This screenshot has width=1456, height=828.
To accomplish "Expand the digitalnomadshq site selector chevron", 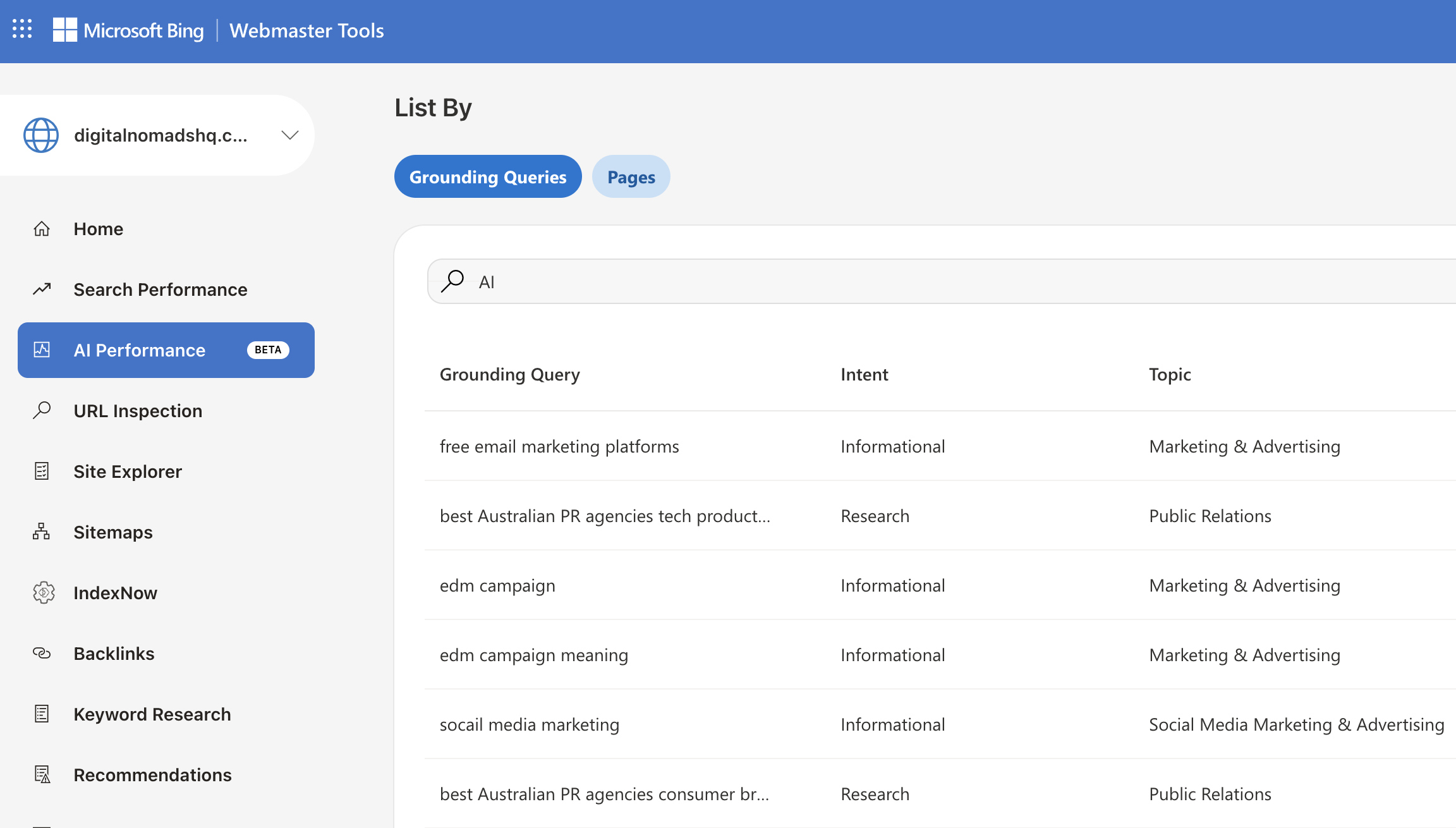I will (x=290, y=135).
